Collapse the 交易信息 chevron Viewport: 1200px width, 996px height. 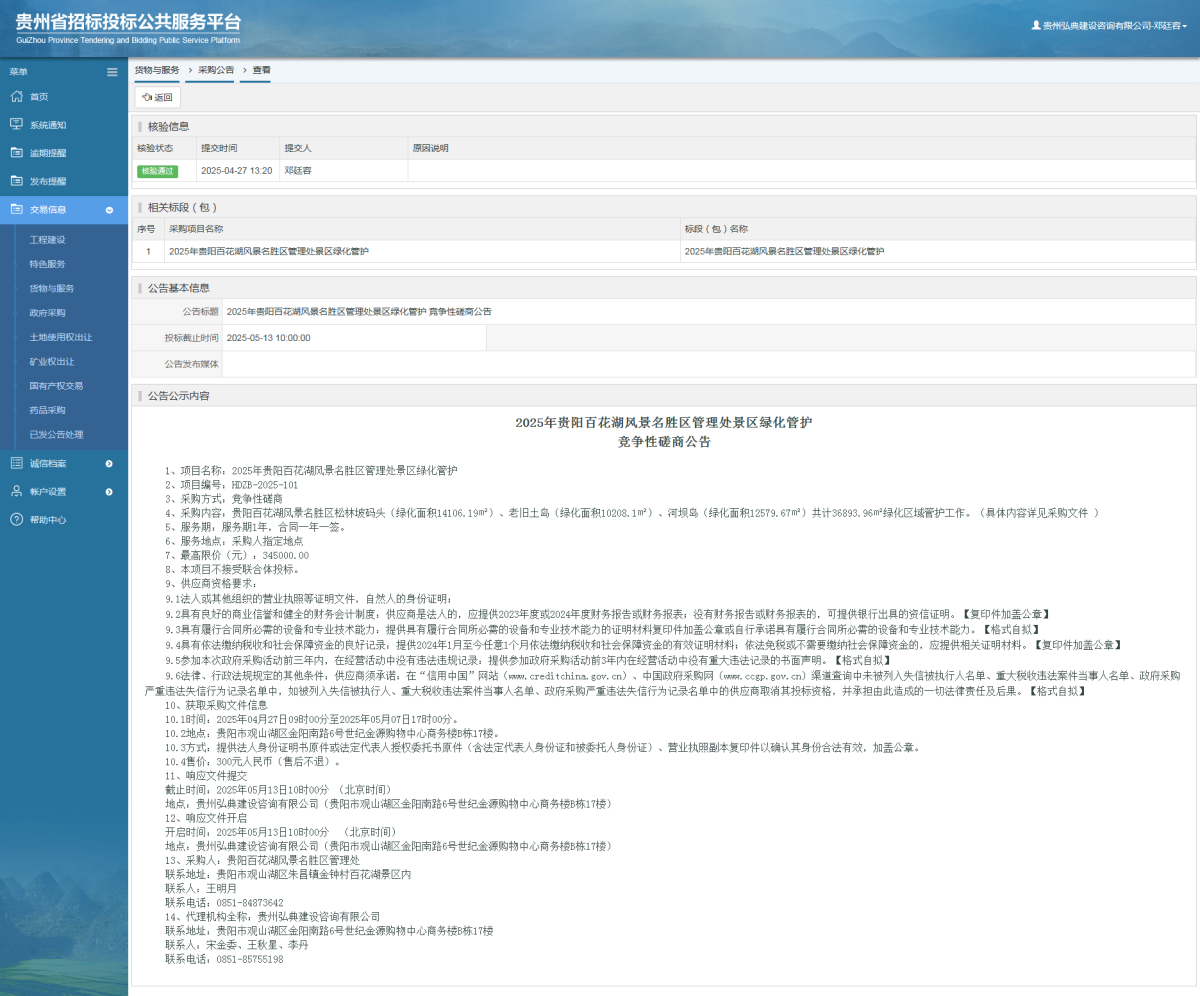coord(109,210)
